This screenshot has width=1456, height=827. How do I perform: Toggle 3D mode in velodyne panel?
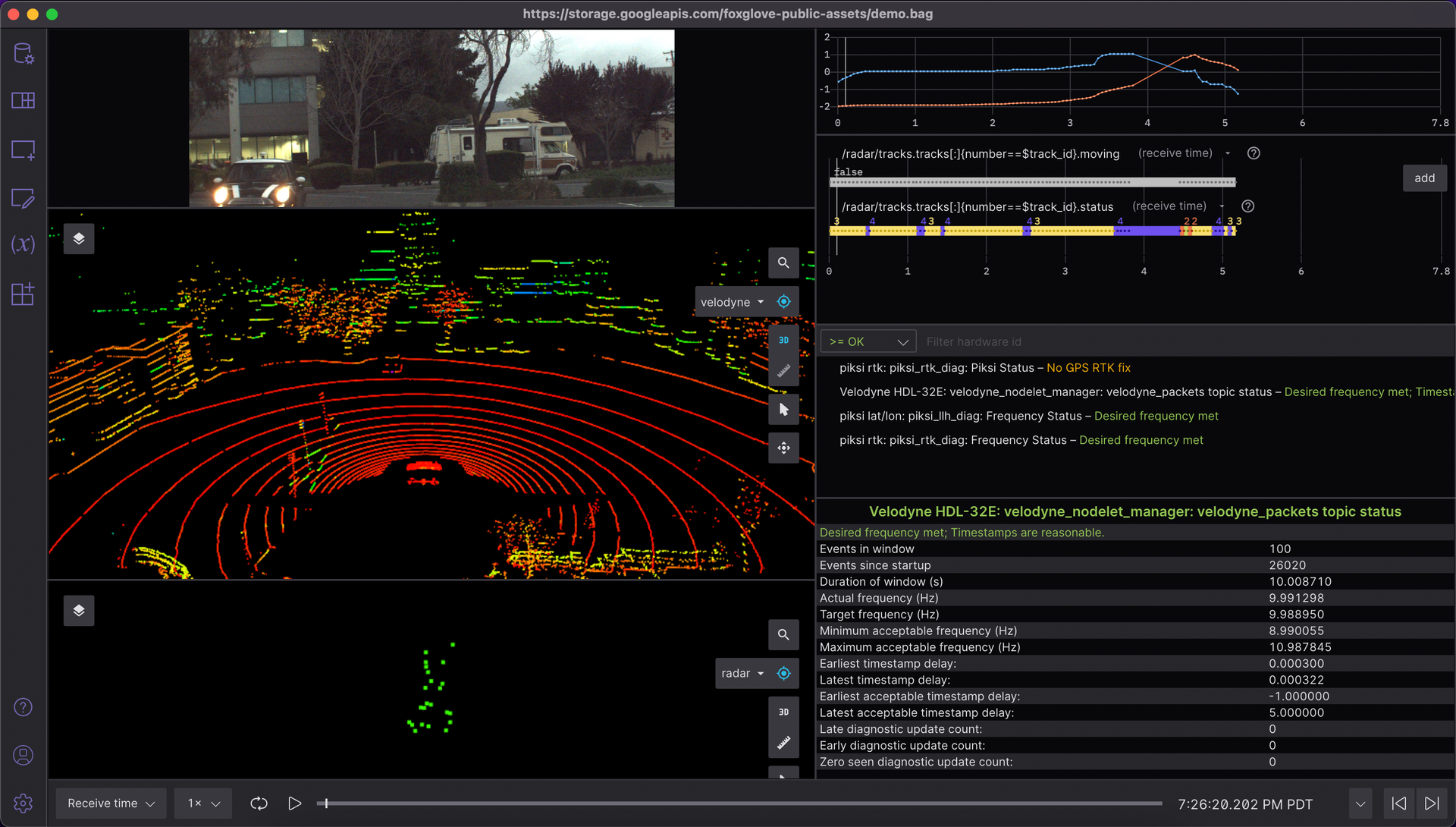click(x=783, y=340)
